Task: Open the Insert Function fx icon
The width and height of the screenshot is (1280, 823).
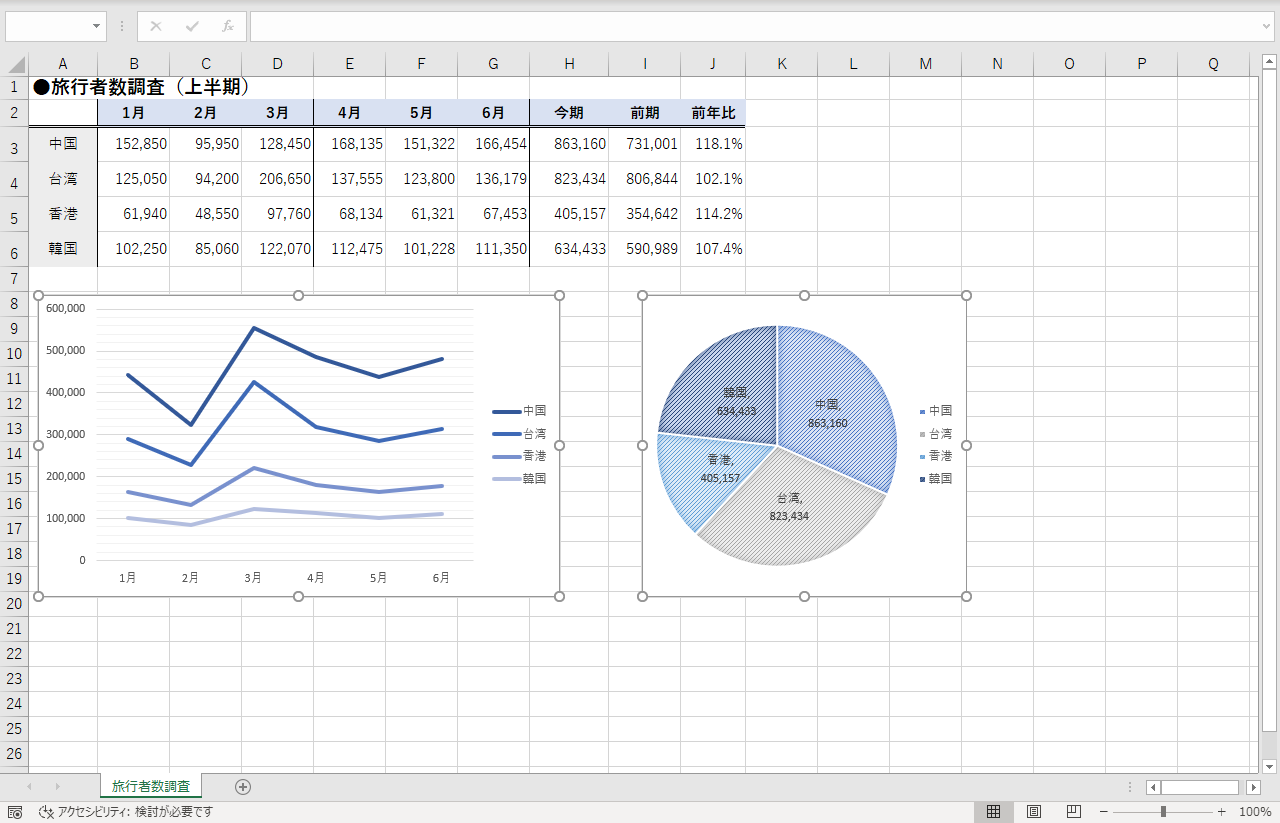Action: (x=228, y=26)
